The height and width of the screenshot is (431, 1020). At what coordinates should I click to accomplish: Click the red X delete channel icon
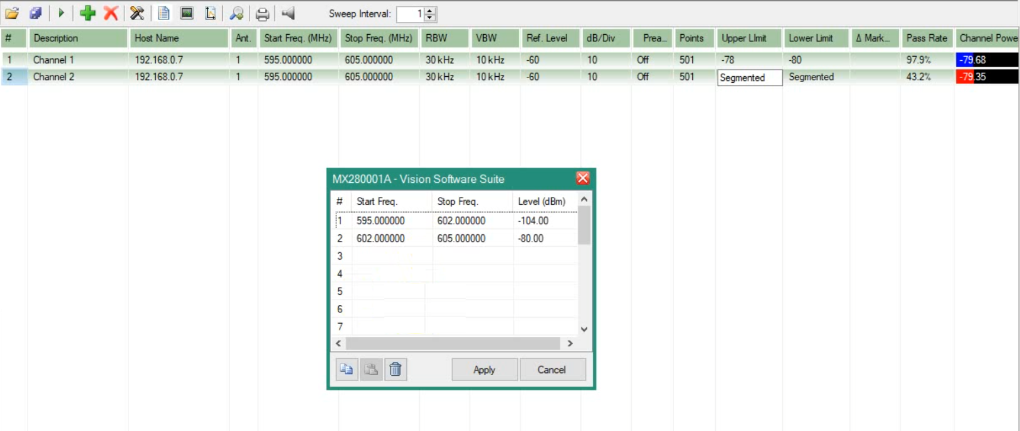(x=111, y=14)
